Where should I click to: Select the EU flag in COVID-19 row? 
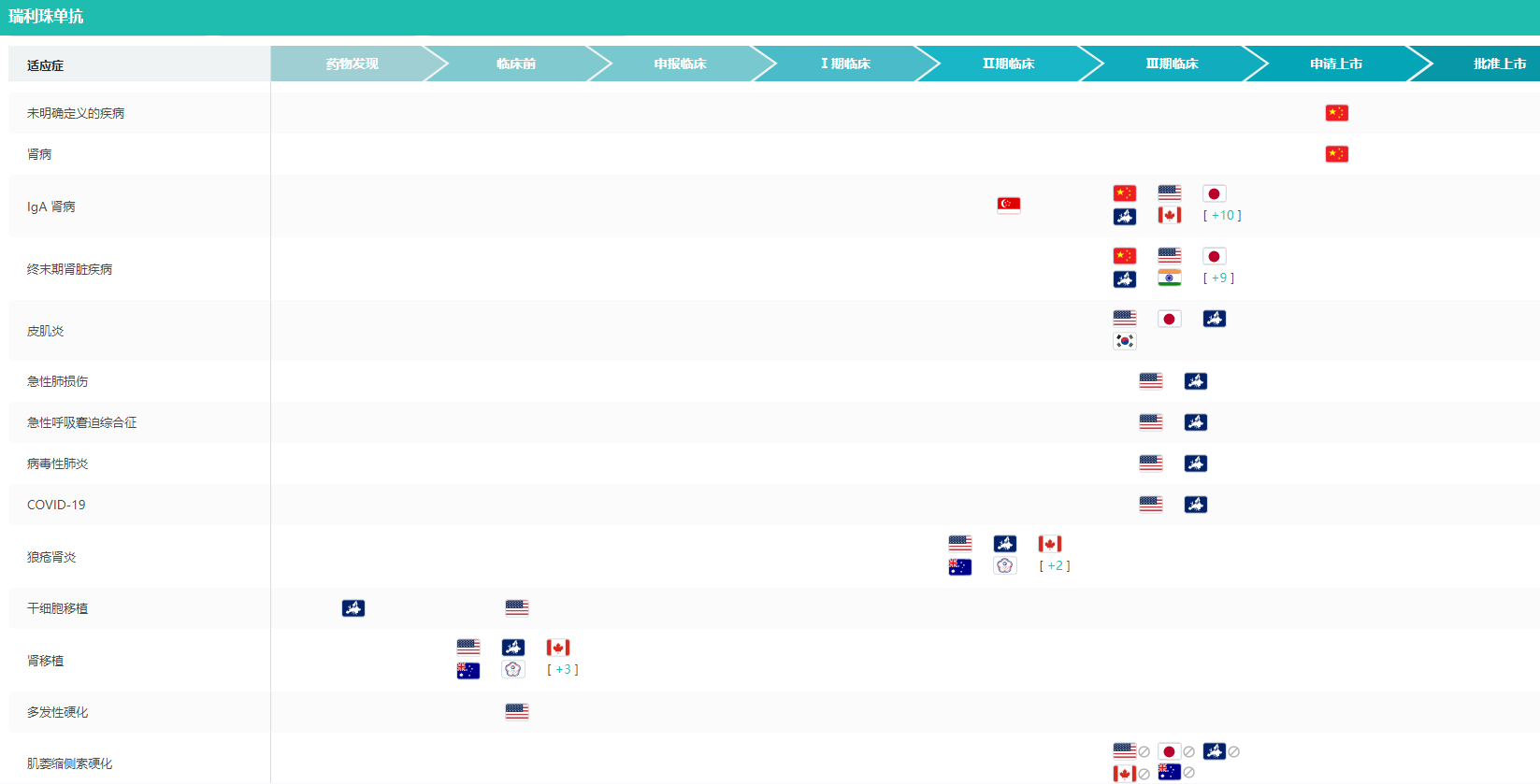pos(1196,505)
